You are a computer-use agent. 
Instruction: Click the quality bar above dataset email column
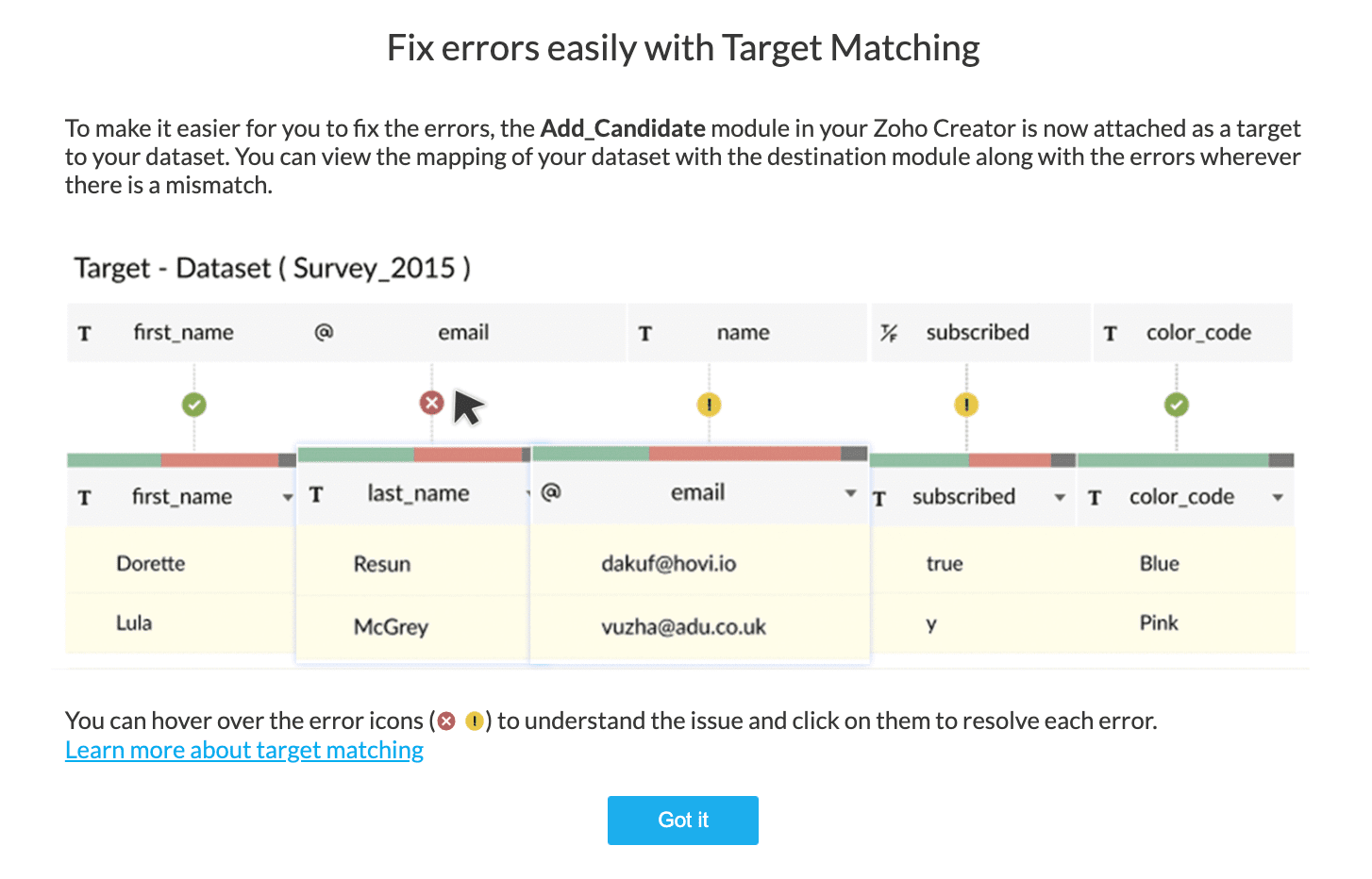click(699, 454)
